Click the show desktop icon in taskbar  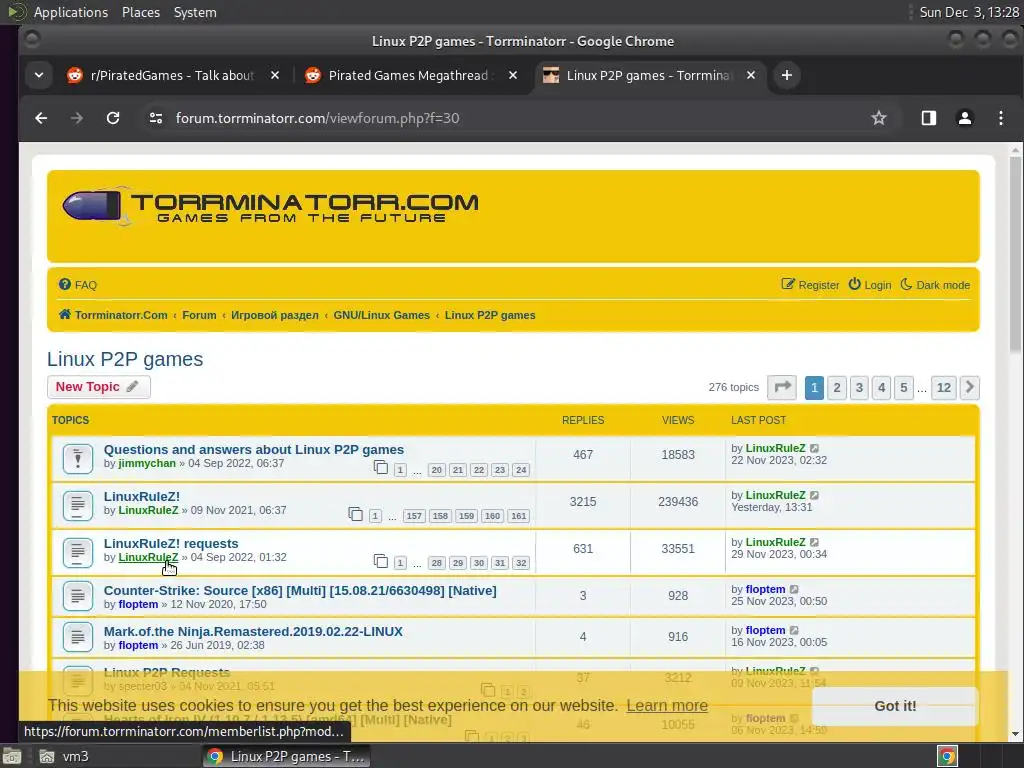12,756
